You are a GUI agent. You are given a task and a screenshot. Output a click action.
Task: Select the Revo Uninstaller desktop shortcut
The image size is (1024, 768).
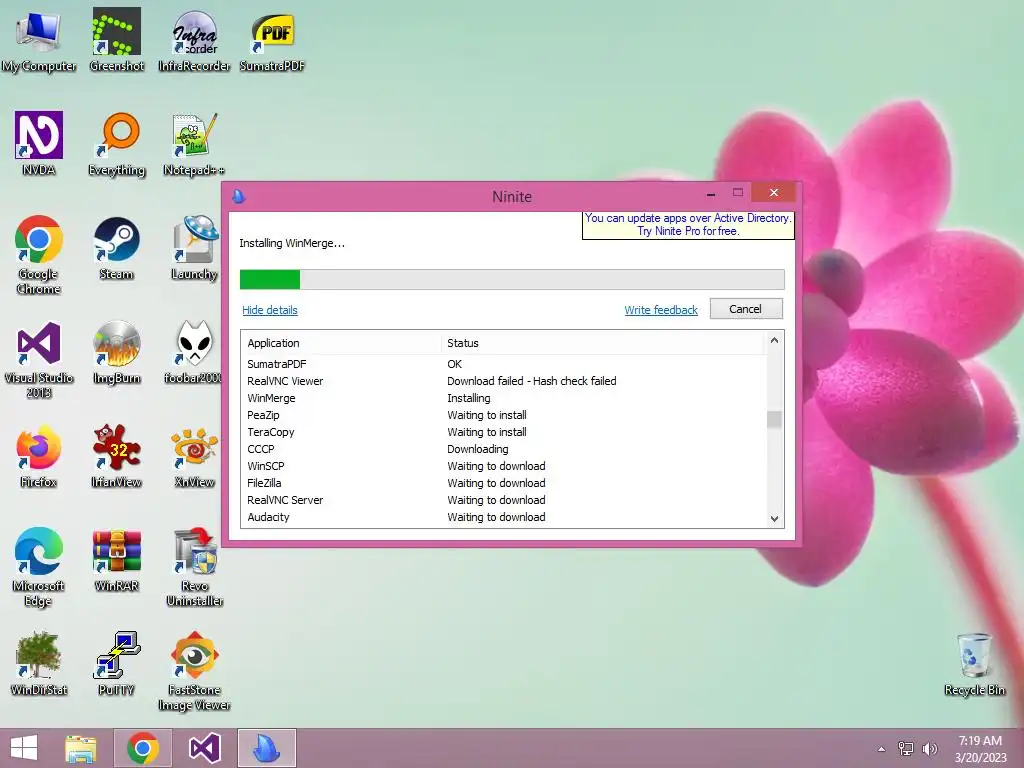point(195,567)
